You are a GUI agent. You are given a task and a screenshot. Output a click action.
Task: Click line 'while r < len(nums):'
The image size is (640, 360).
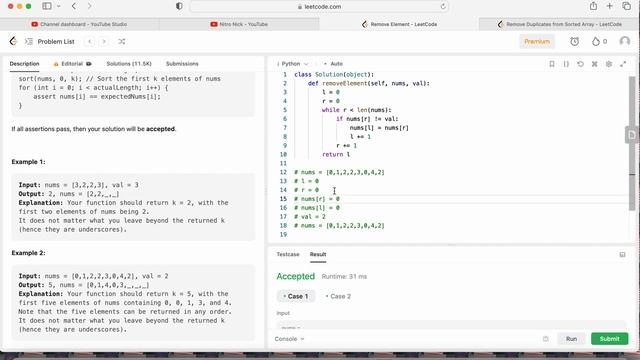(356, 110)
